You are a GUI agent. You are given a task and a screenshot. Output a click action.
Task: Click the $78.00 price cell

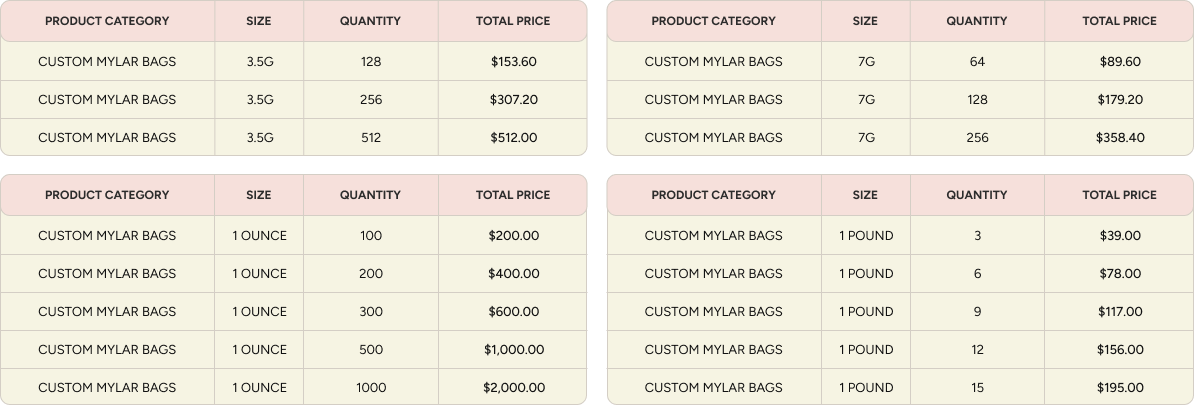click(x=1119, y=274)
